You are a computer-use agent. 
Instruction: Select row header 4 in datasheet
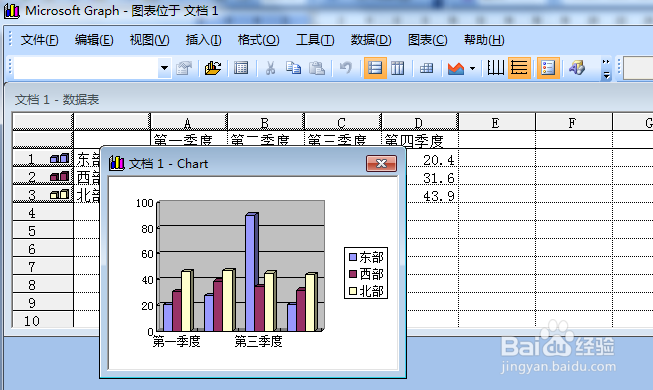pos(43,213)
